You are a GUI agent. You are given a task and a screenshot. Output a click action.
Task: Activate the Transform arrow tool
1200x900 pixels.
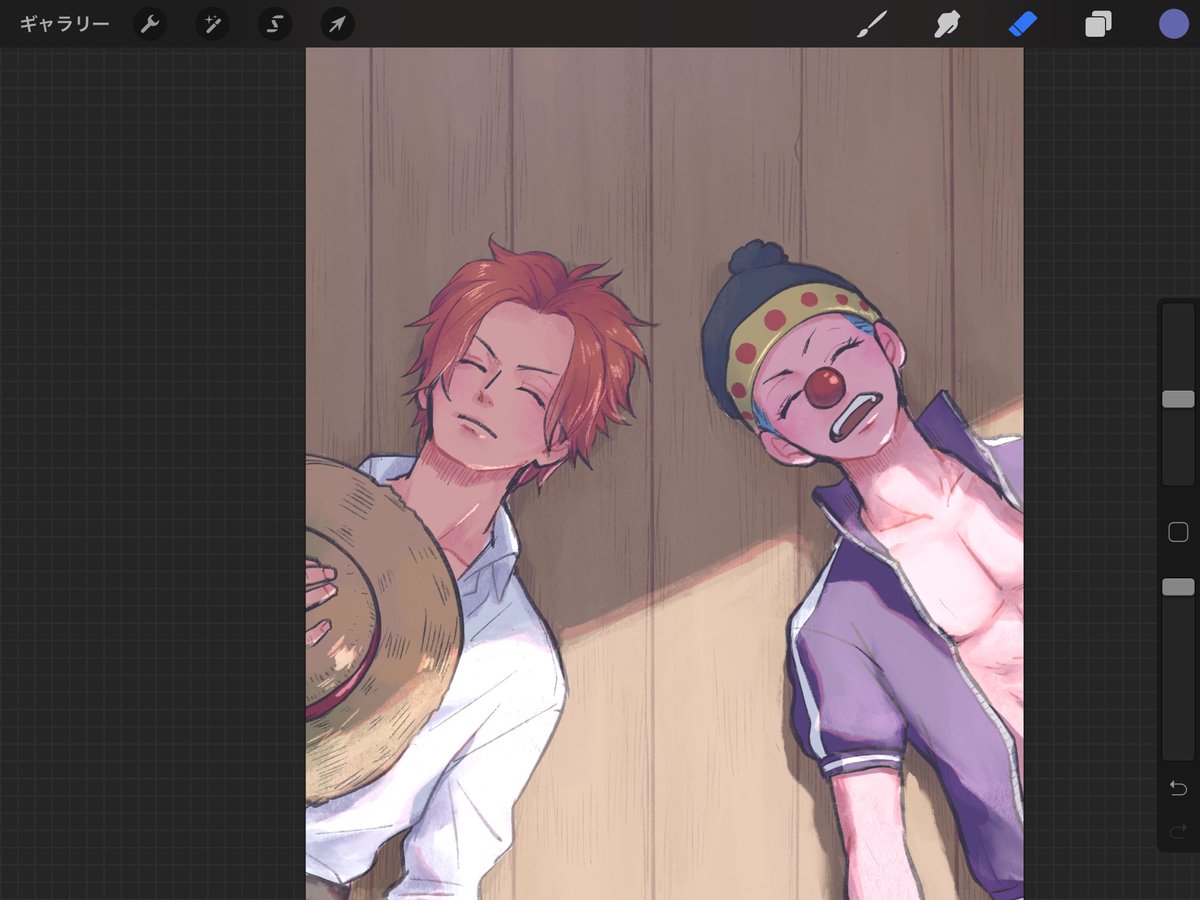[x=338, y=24]
